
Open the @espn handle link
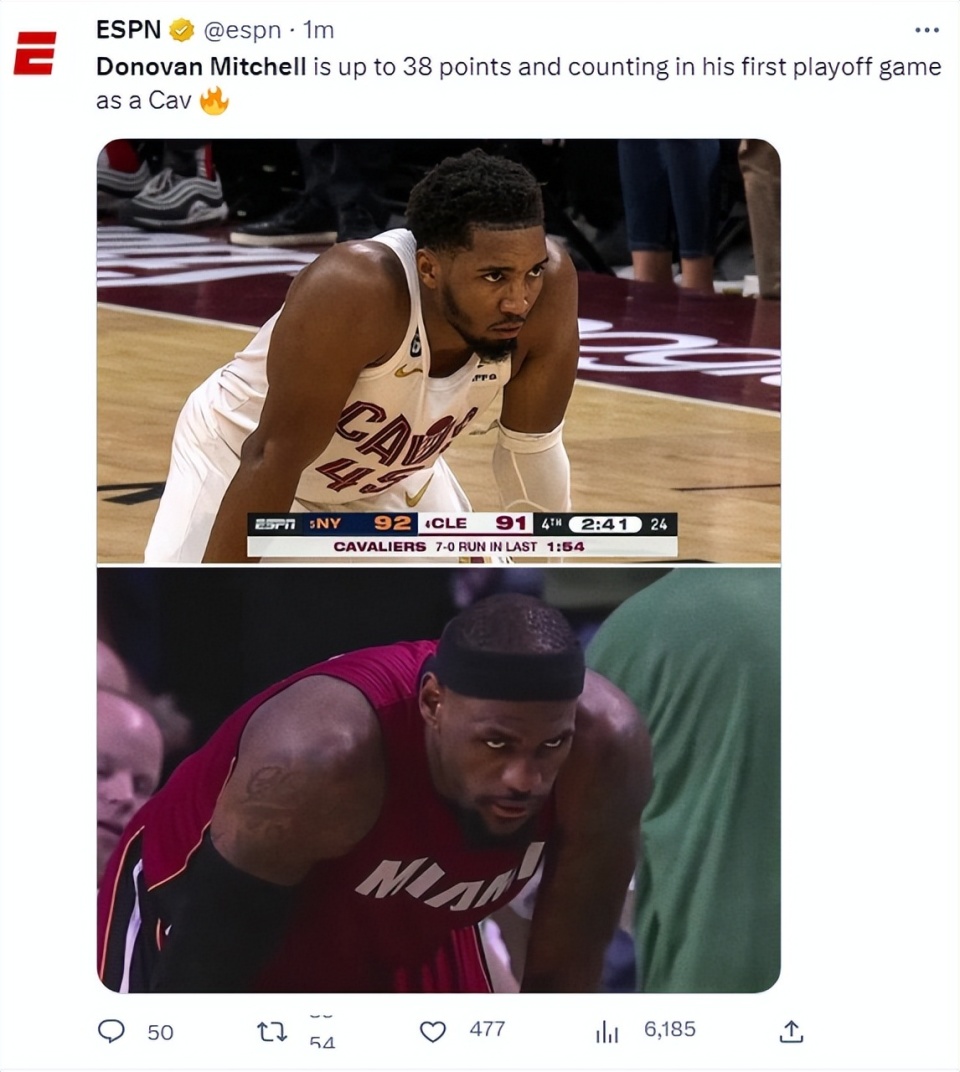click(x=242, y=30)
